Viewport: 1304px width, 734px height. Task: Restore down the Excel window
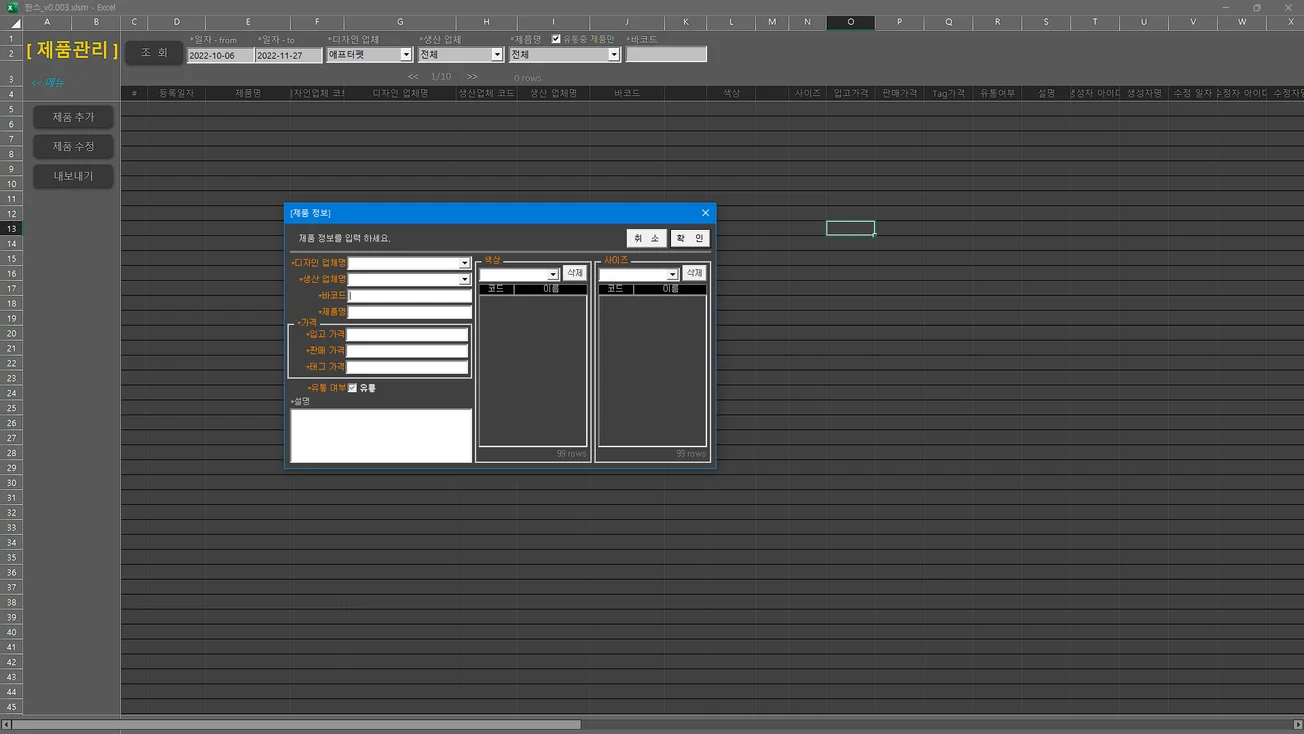1257,7
